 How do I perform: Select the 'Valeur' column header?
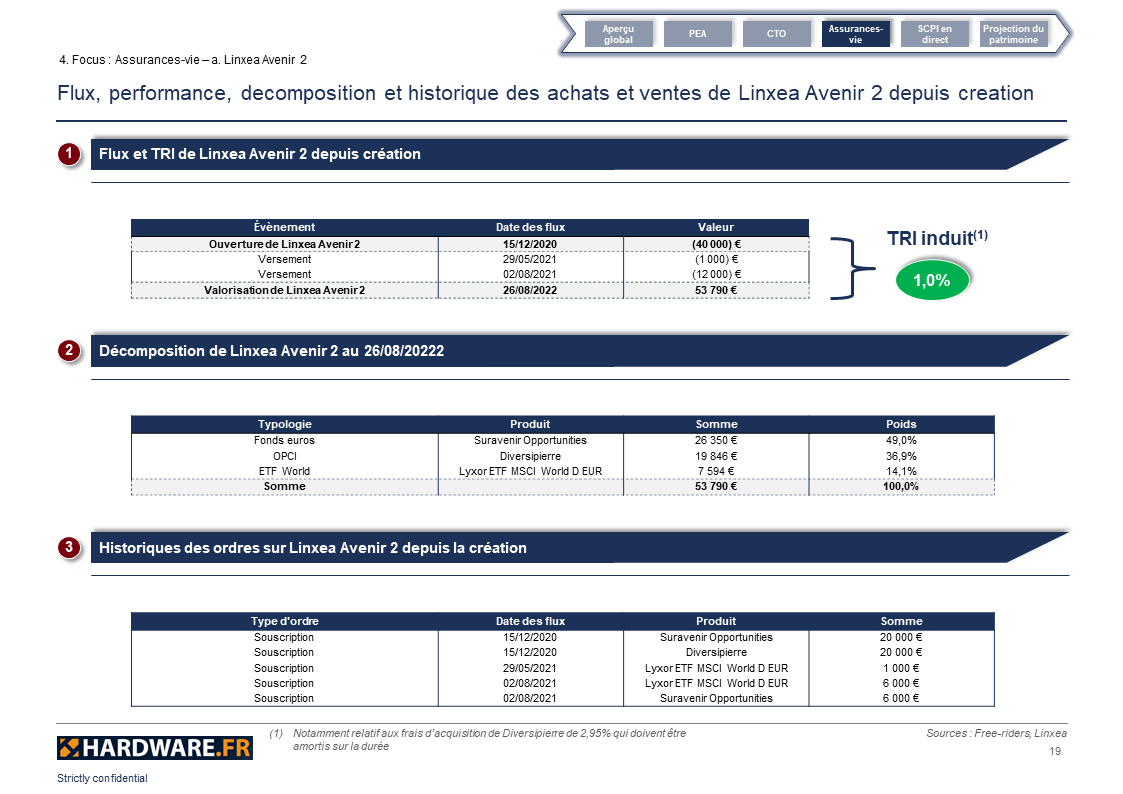pyautogui.click(x=715, y=227)
